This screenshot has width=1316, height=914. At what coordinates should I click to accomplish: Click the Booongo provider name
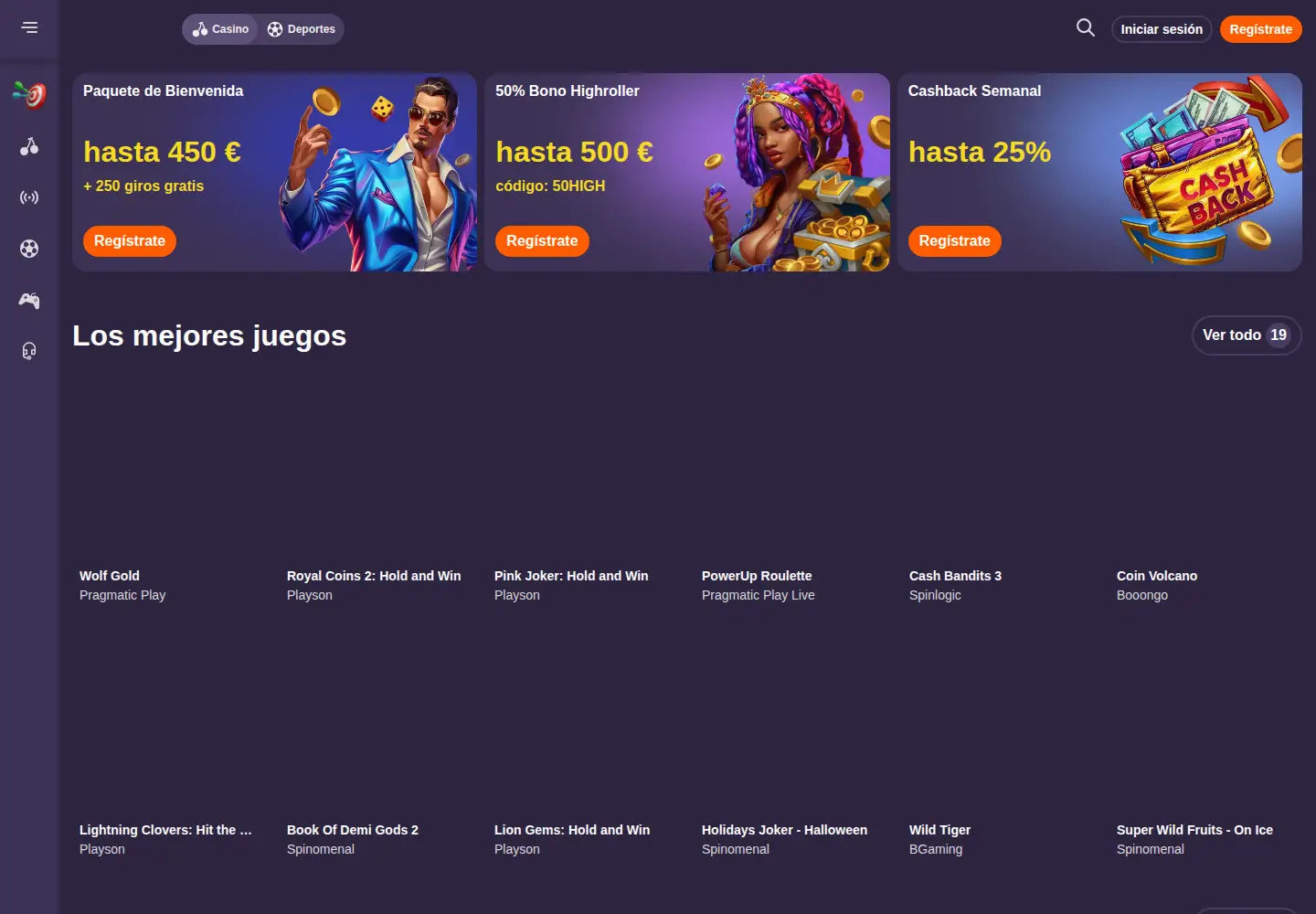(1142, 595)
